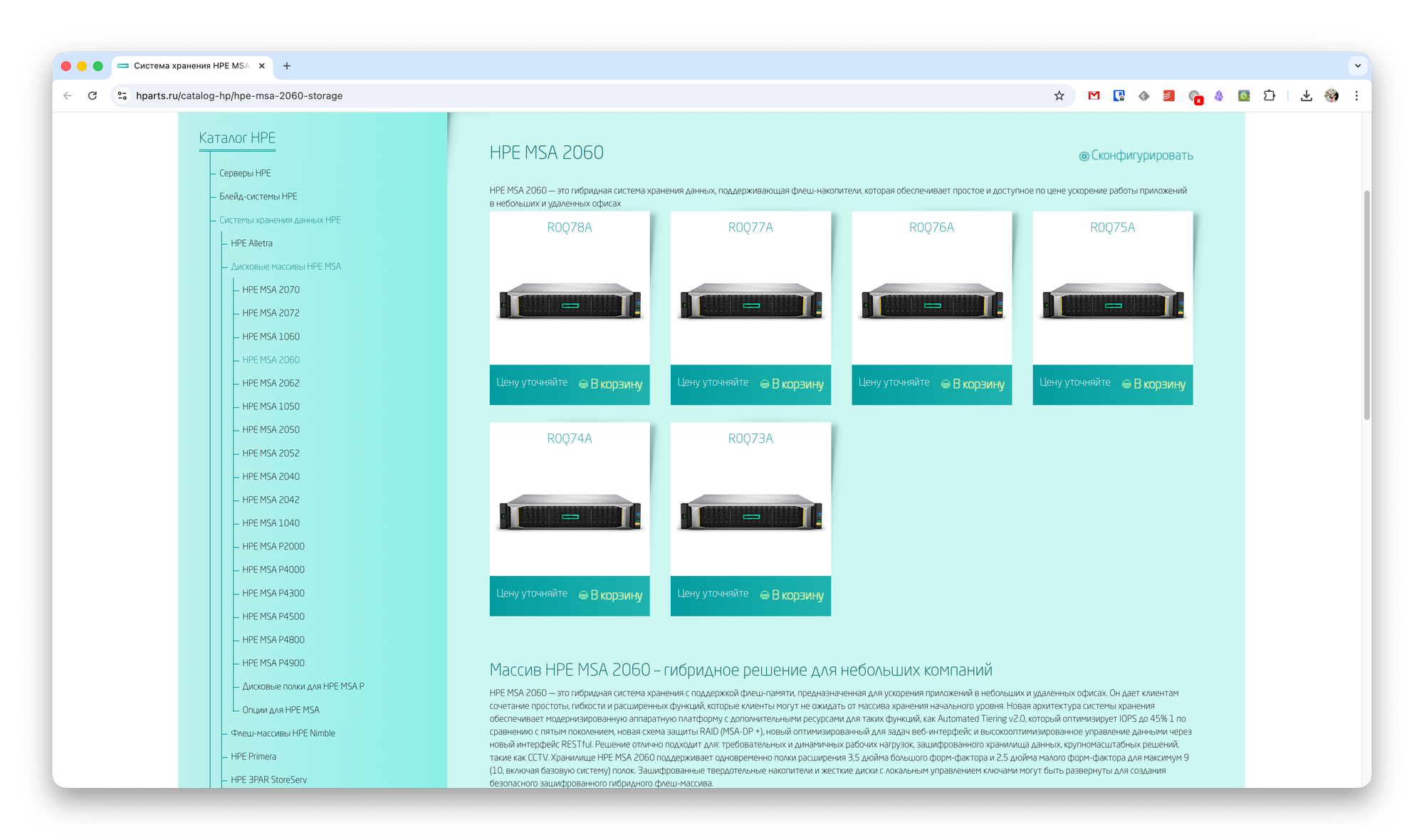Select Серверы HPE catalog entry
The width and height of the screenshot is (1424, 840).
coord(245,173)
